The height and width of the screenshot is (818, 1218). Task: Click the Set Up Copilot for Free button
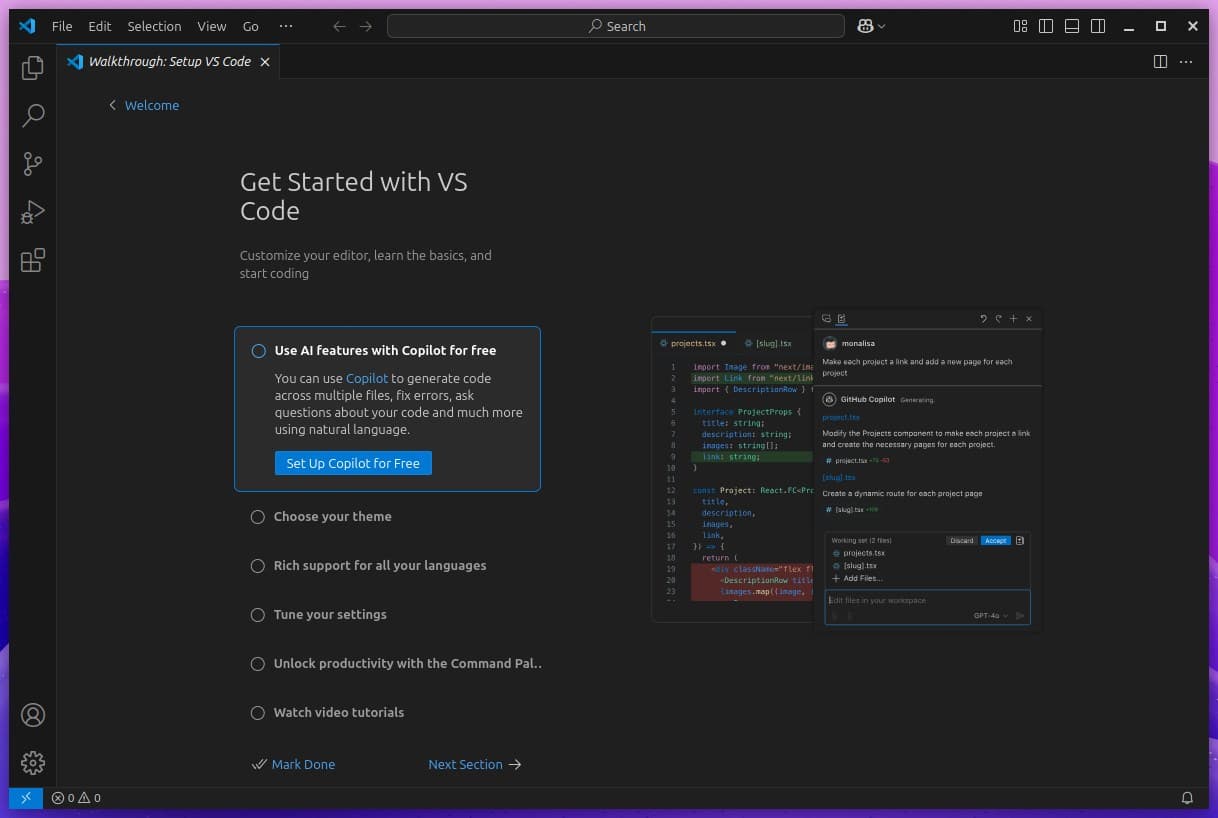point(353,463)
